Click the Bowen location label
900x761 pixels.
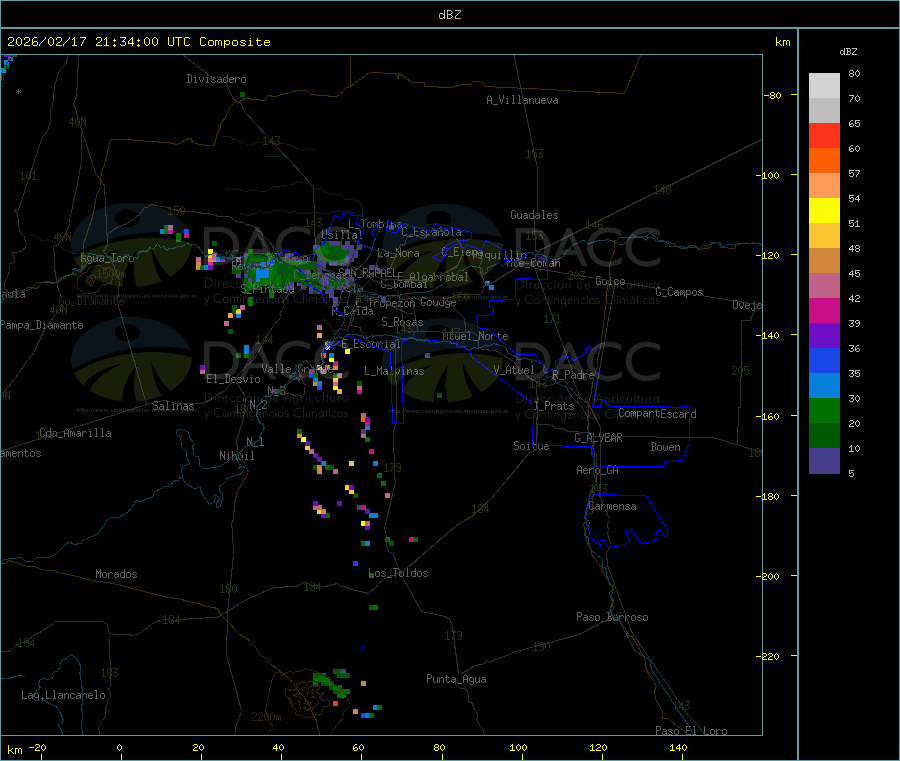click(x=666, y=447)
